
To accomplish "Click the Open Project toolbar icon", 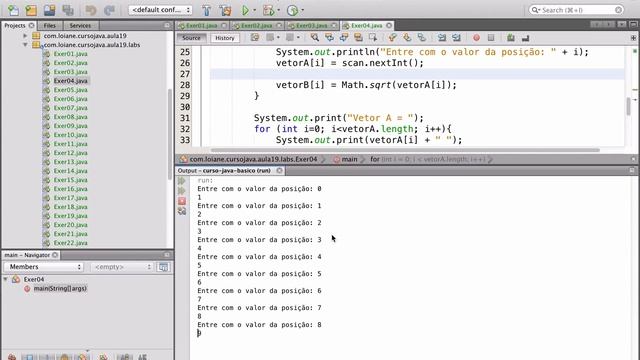I will coord(49,10).
